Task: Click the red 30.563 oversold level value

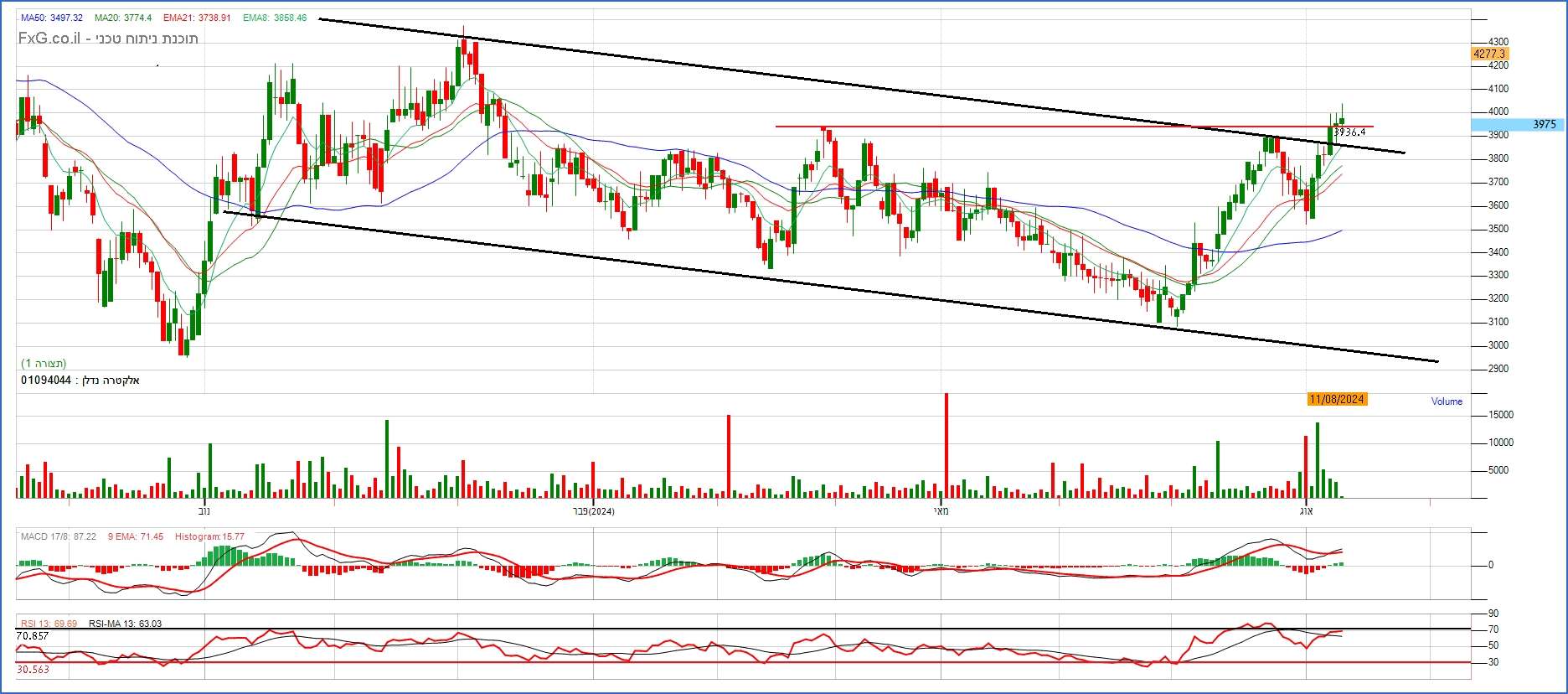Action: coord(33,670)
